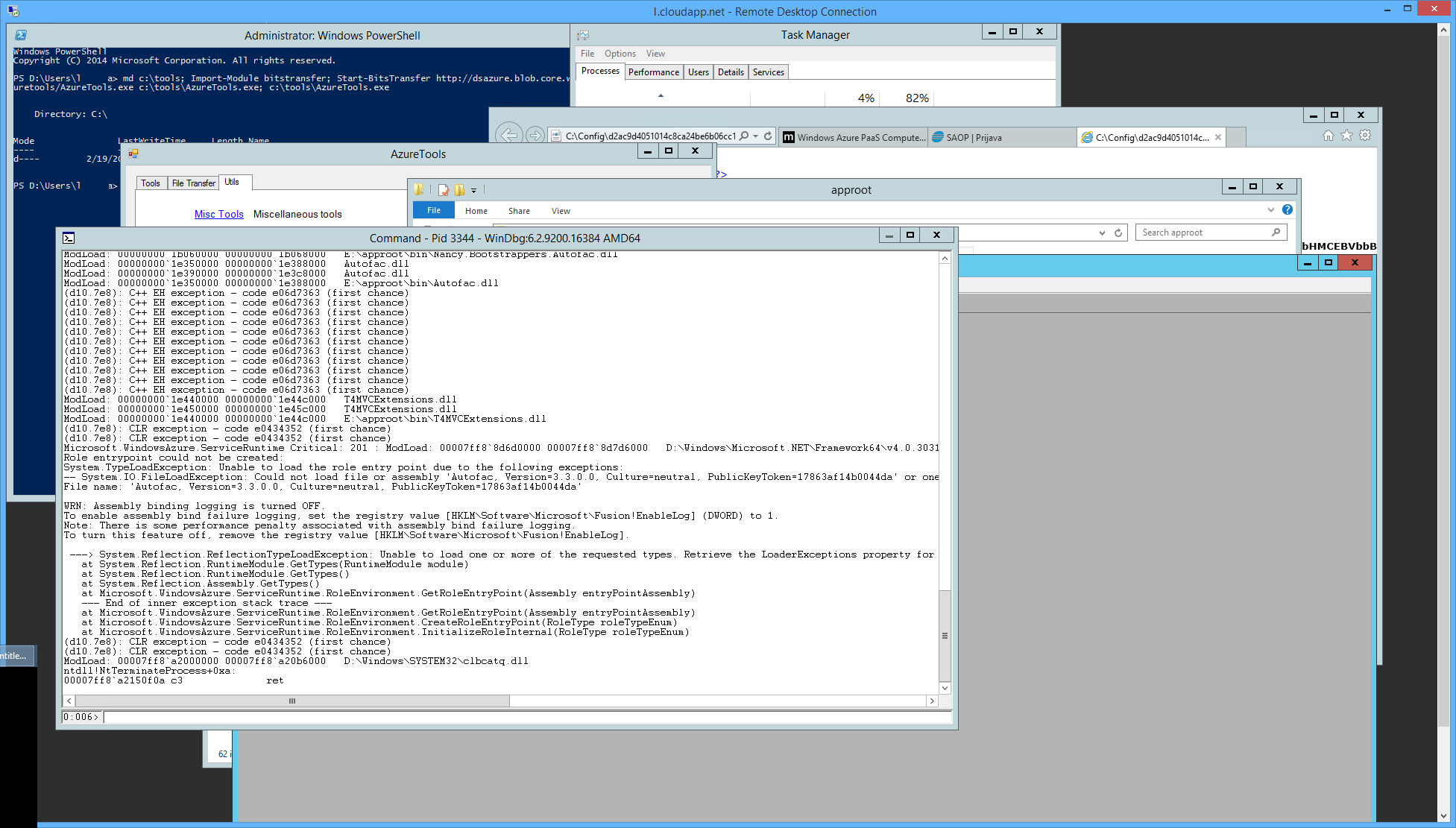Open IE address bar autocomplete dropdown

(756, 136)
